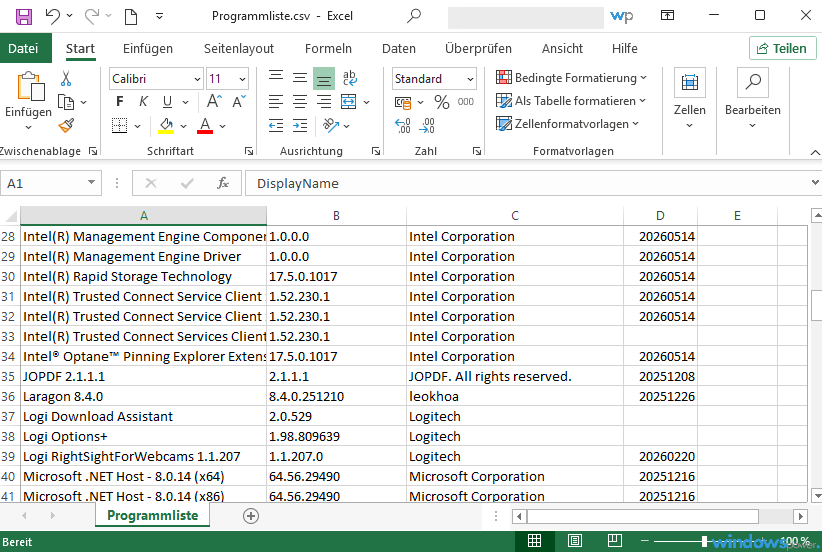Cut selection with scissors icon

(66, 79)
